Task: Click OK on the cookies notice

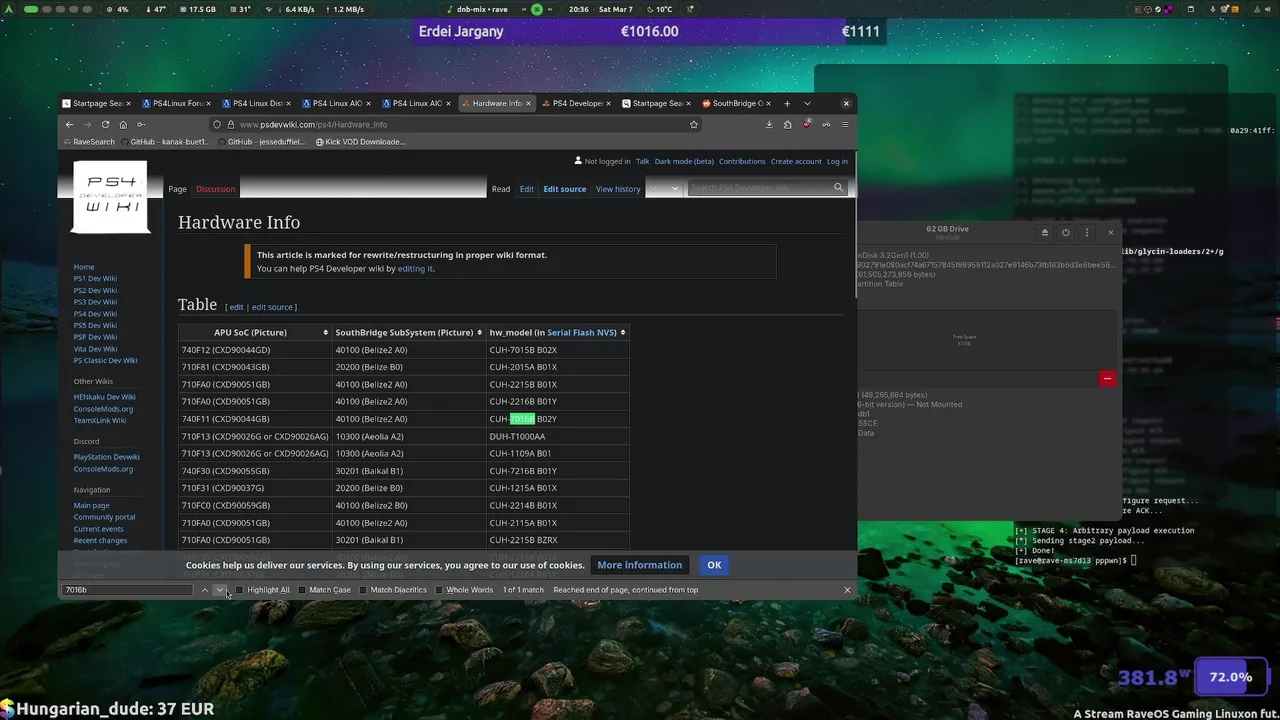Action: 714,565
